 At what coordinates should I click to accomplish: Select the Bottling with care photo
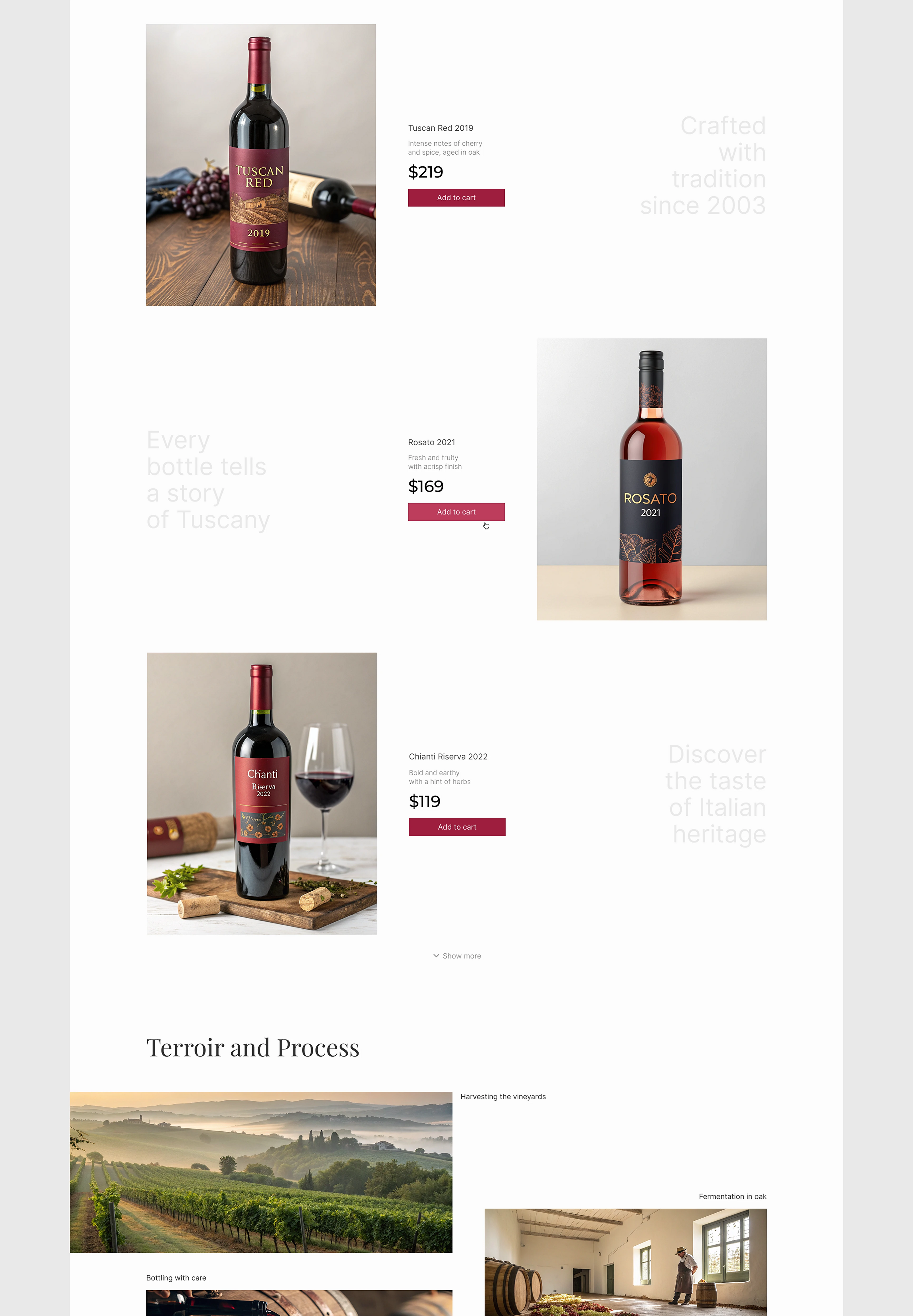coord(299,1303)
